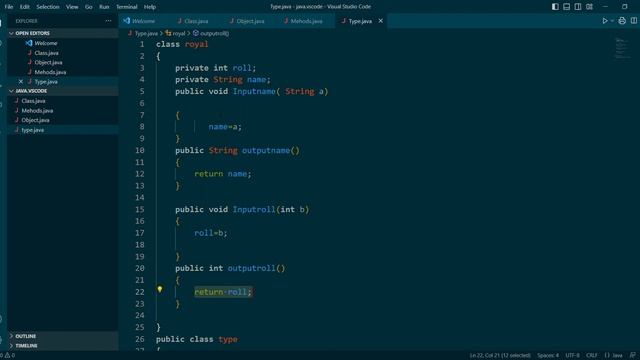Image resolution: width=640 pixels, height=360 pixels.
Task: Open the Terminal menu
Action: point(127,7)
